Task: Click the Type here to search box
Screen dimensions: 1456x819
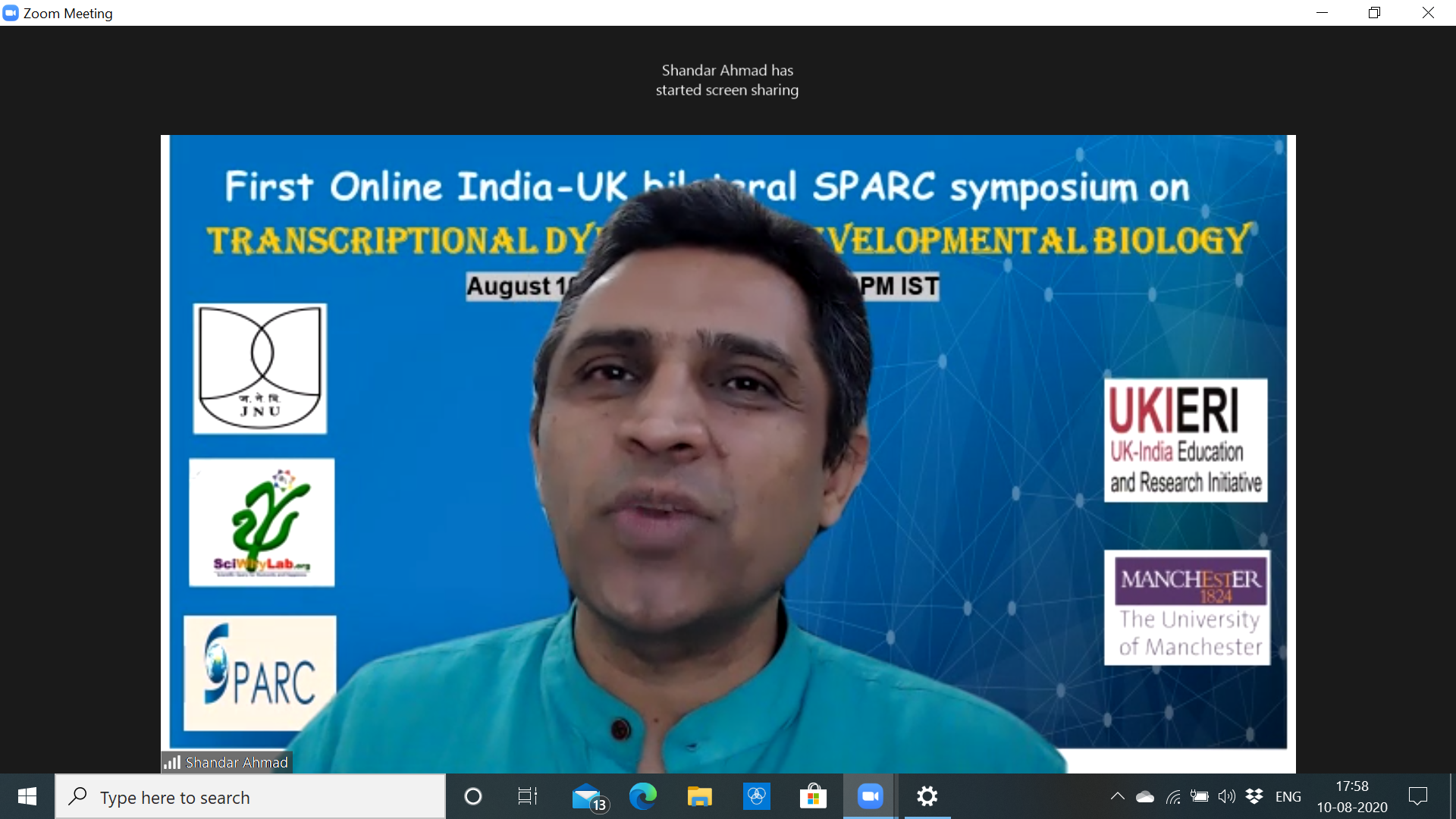Action: (x=250, y=797)
